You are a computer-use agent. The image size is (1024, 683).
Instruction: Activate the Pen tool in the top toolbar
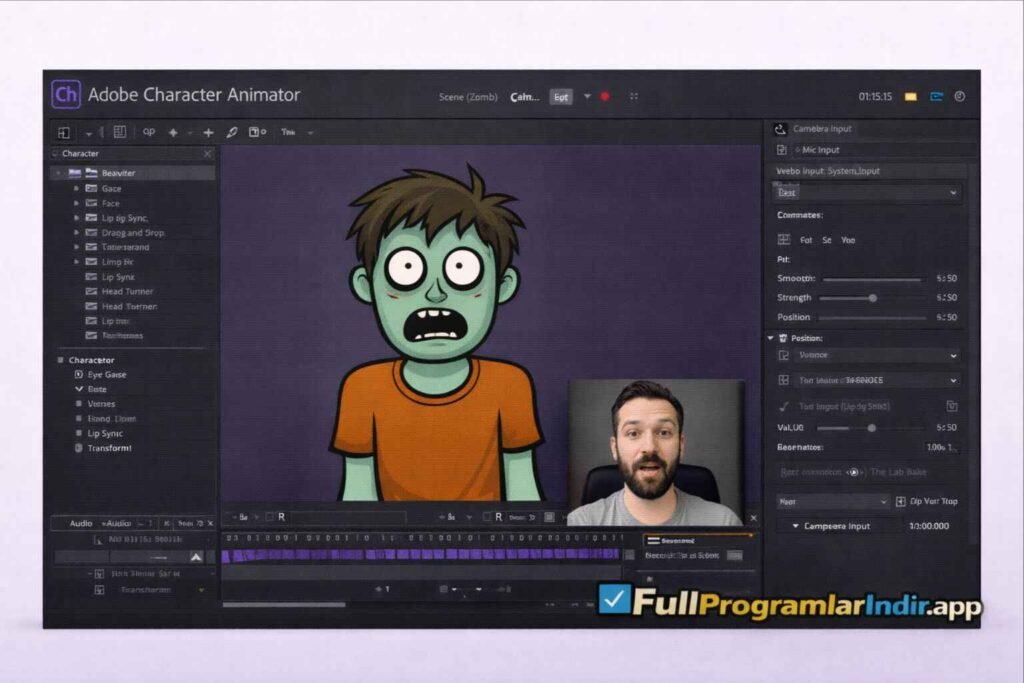point(233,131)
